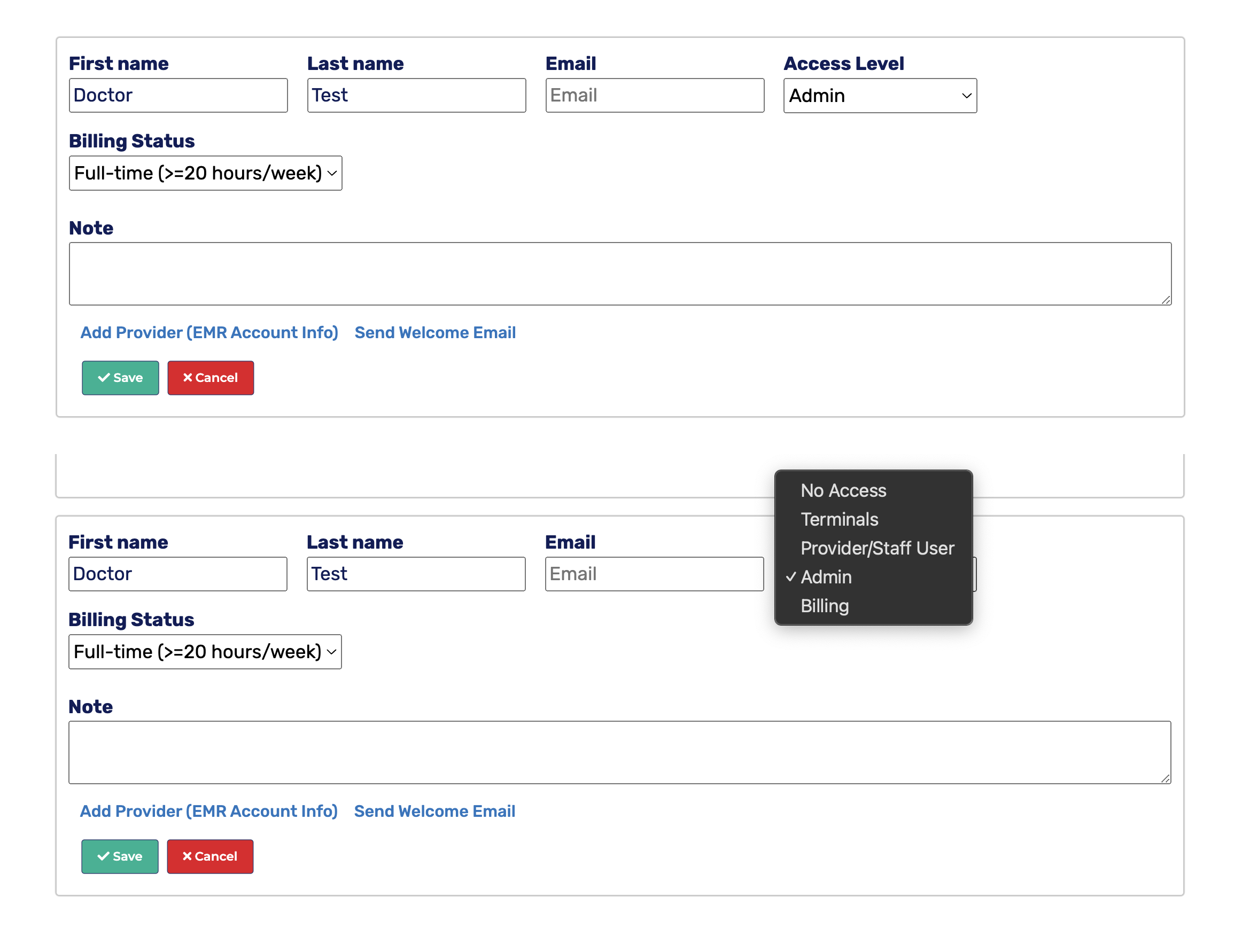The image size is (1242, 952).
Task: Choose Terminals option in dropdown list
Action: point(839,519)
